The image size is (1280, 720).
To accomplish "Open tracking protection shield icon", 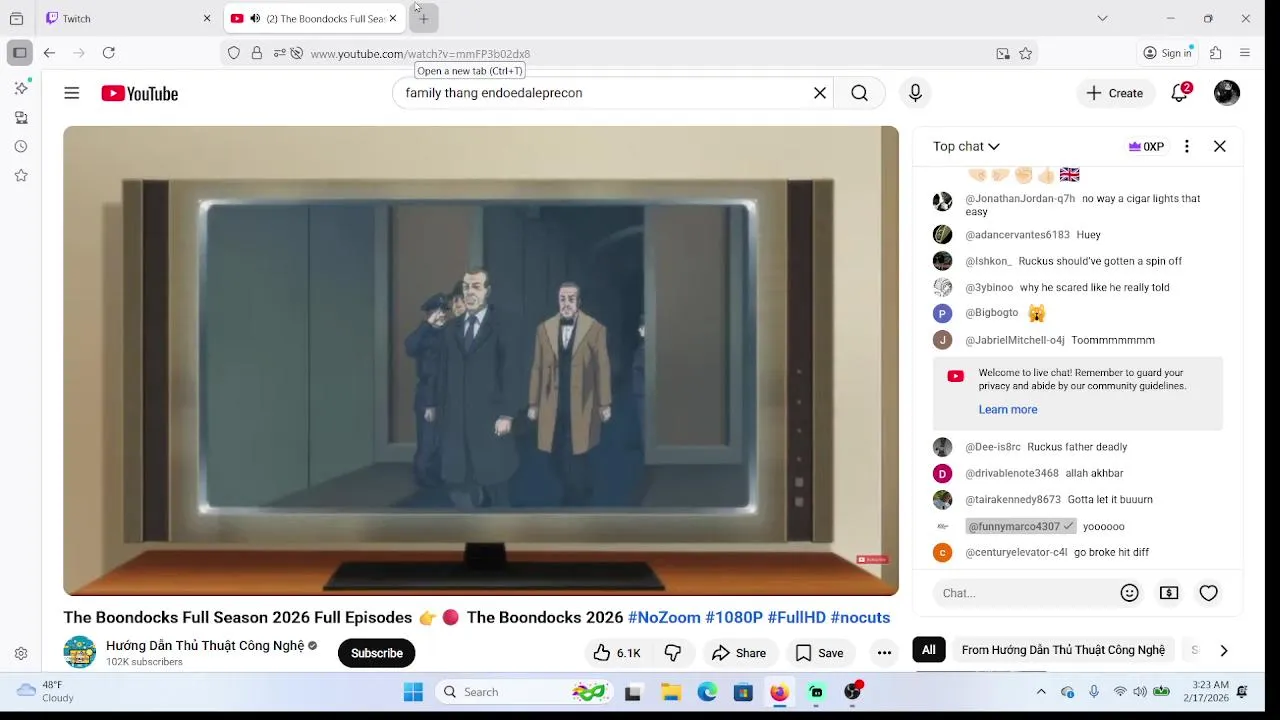I will point(234,54).
